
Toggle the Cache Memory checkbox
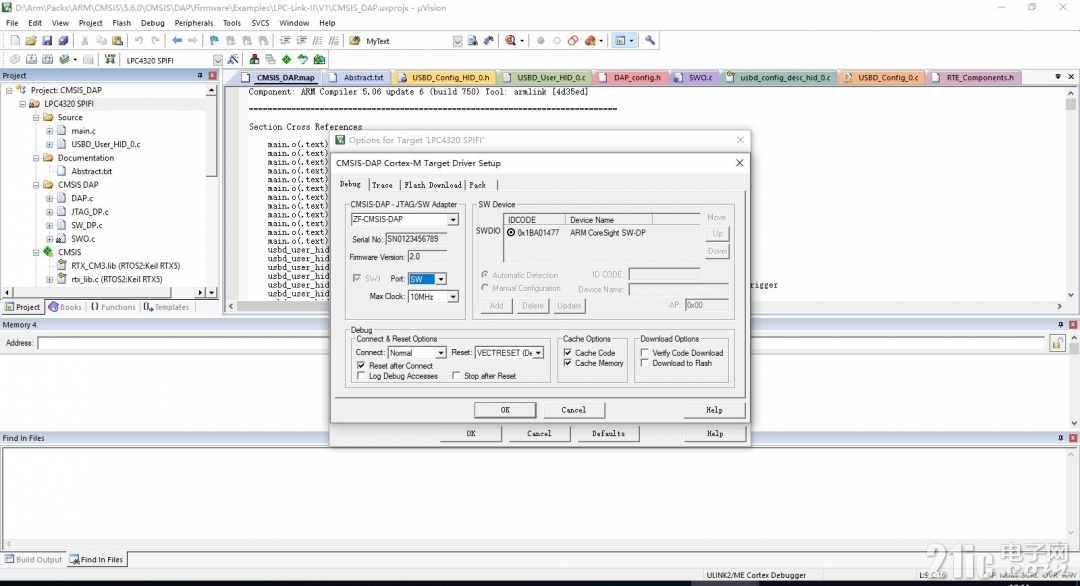coord(568,363)
